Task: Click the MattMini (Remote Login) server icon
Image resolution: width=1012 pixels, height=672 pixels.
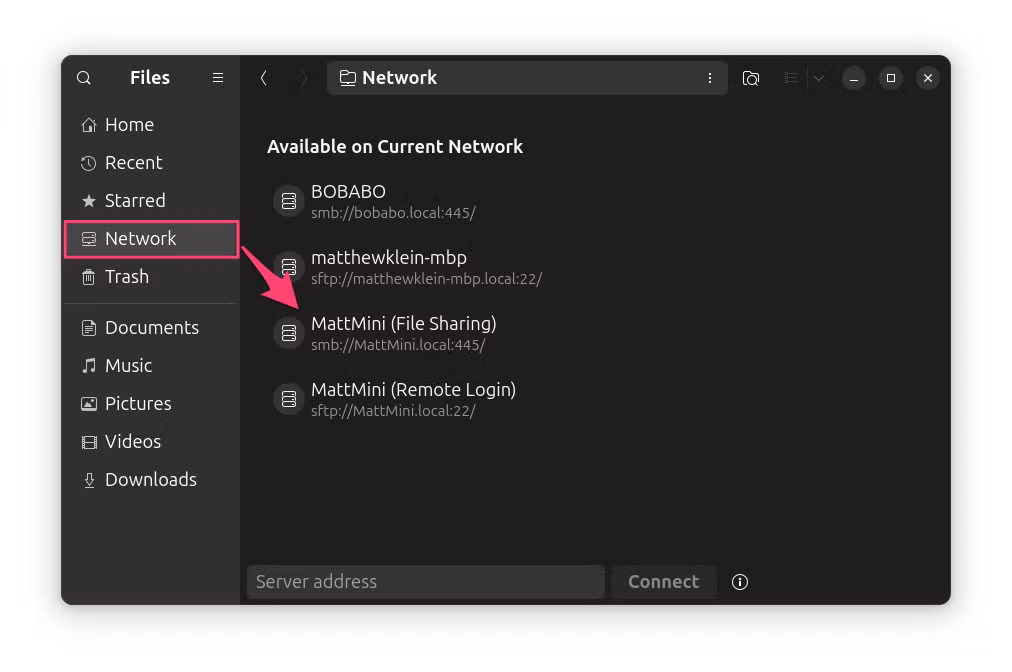Action: (288, 399)
